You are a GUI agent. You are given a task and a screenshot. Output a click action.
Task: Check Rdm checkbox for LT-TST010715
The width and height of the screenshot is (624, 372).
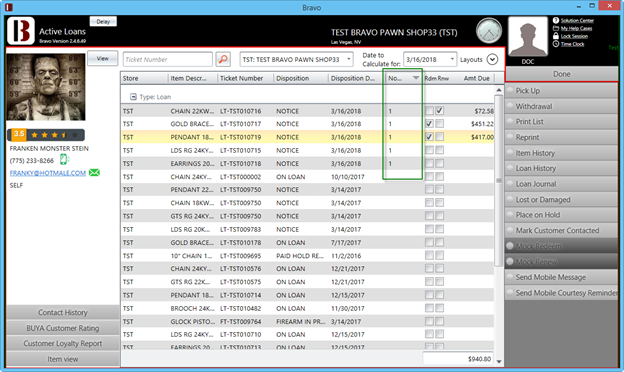coord(429,150)
